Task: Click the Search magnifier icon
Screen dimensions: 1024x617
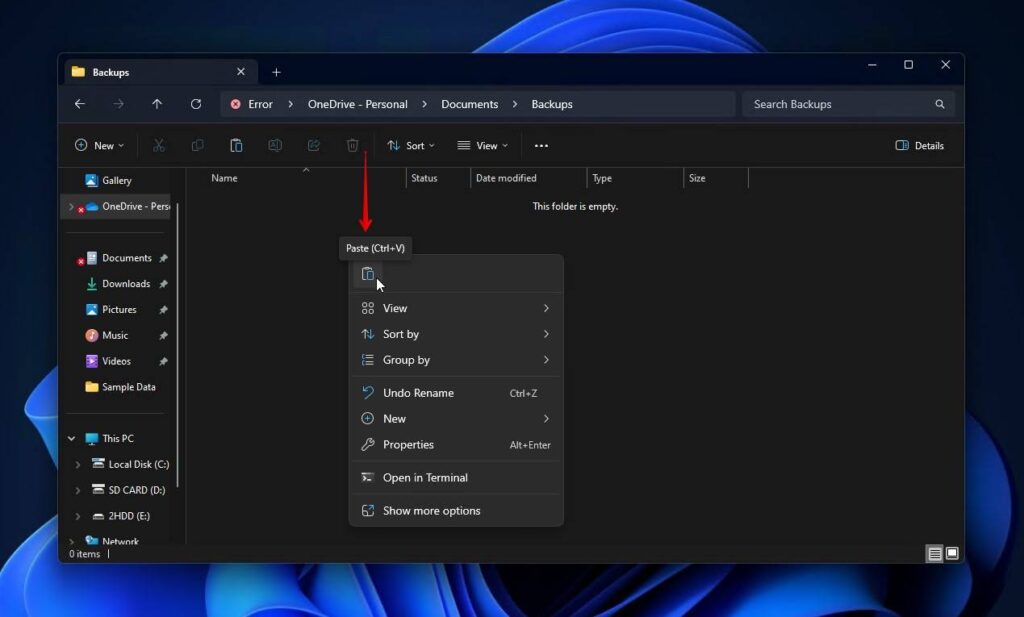Action: pos(939,104)
